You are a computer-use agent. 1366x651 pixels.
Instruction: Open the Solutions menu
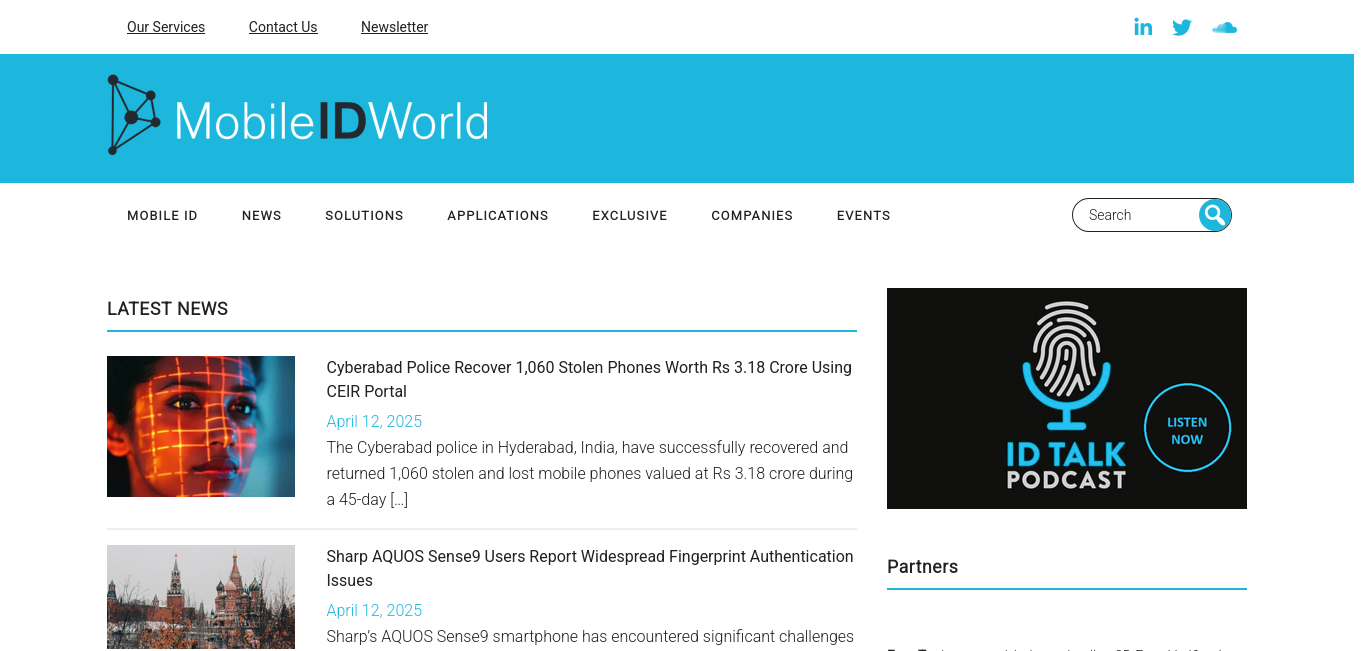coord(364,216)
